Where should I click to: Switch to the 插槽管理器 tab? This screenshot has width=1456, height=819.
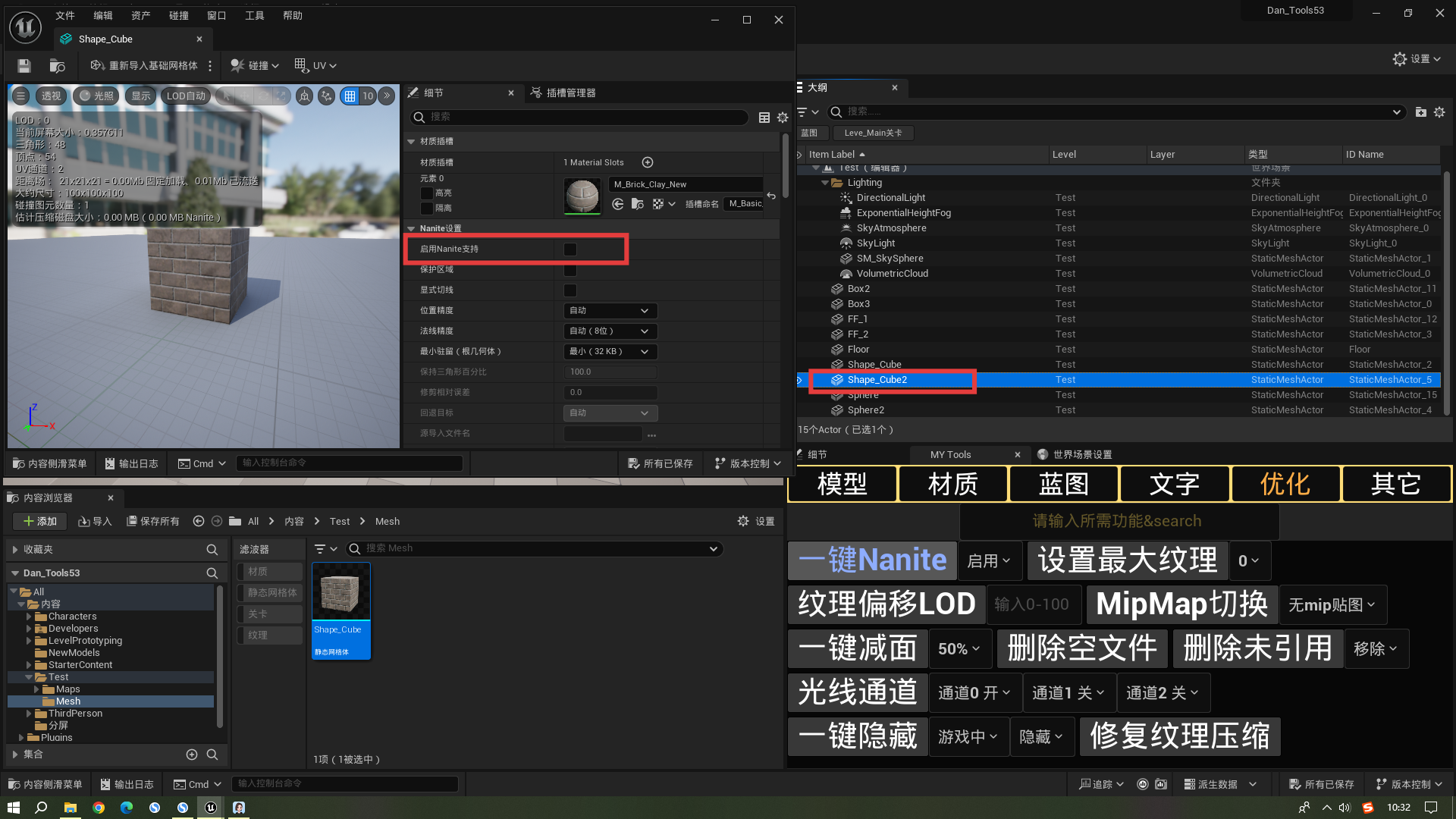point(563,93)
